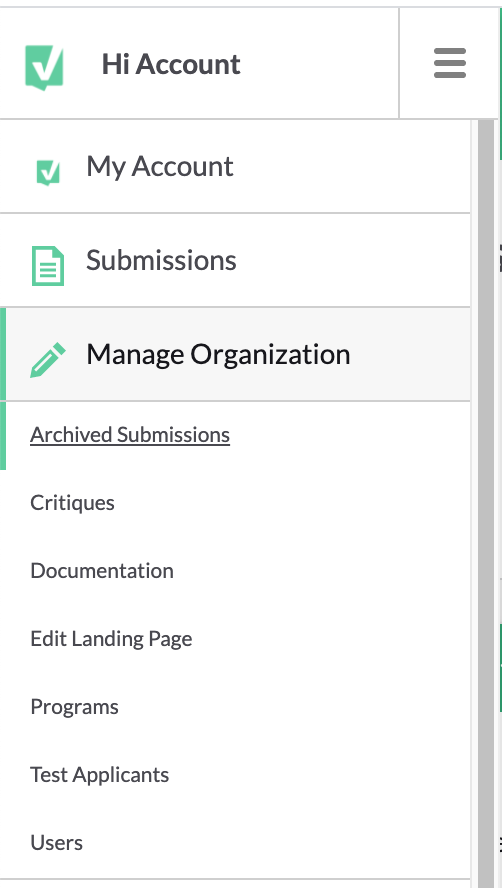The image size is (502, 888).
Task: Click the Manage Organization pencil icon
Action: click(x=48, y=360)
